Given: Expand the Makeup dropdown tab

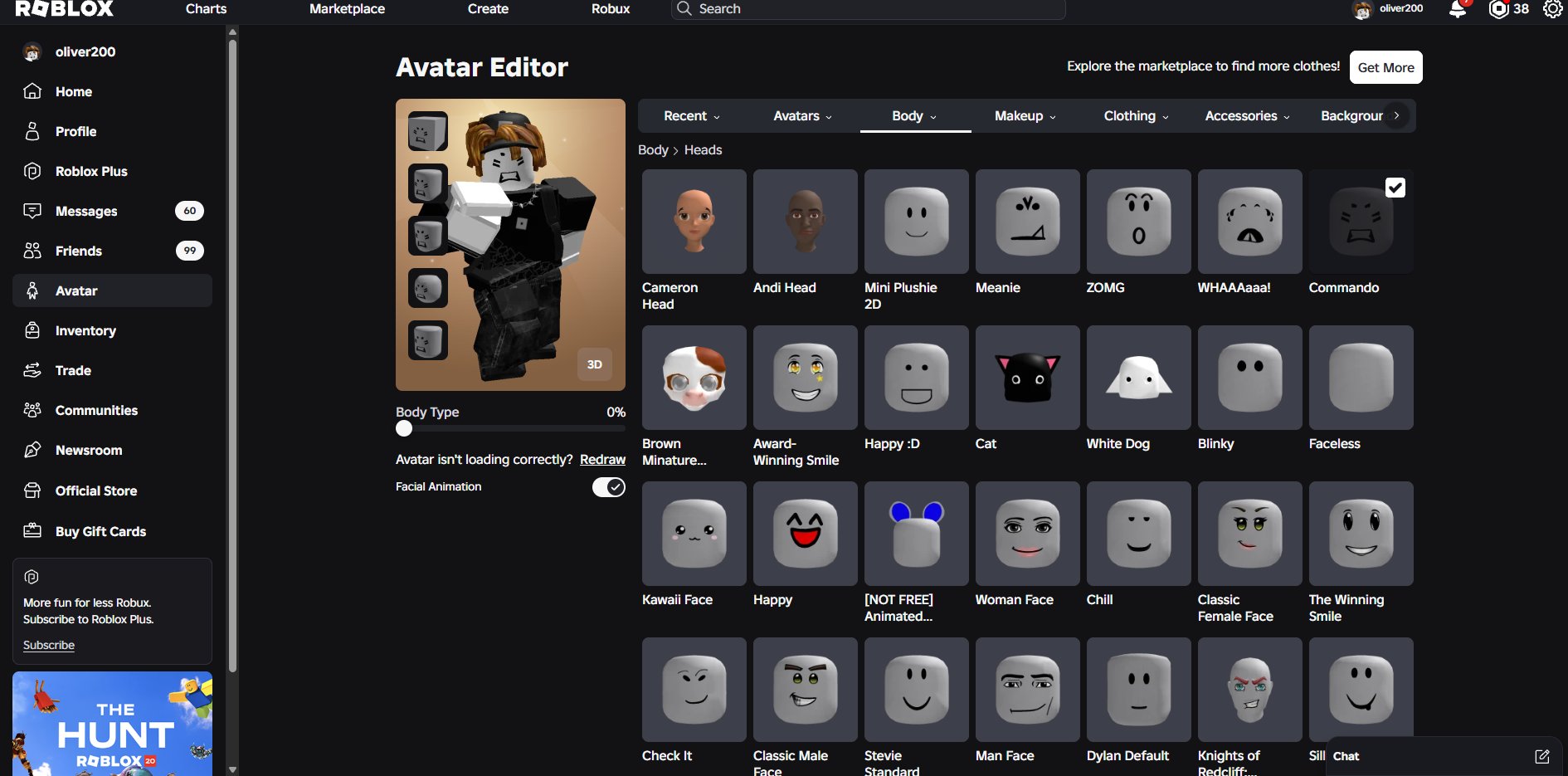Looking at the screenshot, I should (1025, 116).
